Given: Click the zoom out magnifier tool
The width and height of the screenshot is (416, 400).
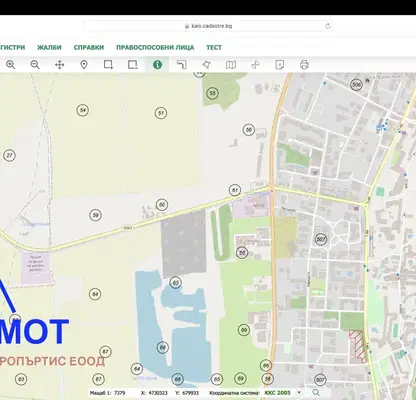Looking at the screenshot, I should pyautogui.click(x=35, y=65).
